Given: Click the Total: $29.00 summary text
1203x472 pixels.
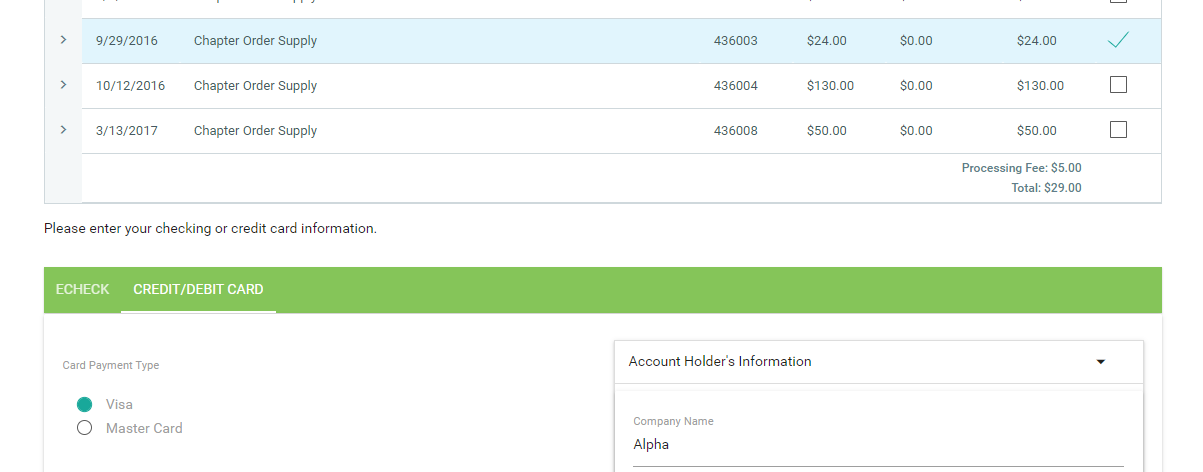Looking at the screenshot, I should coord(1046,187).
